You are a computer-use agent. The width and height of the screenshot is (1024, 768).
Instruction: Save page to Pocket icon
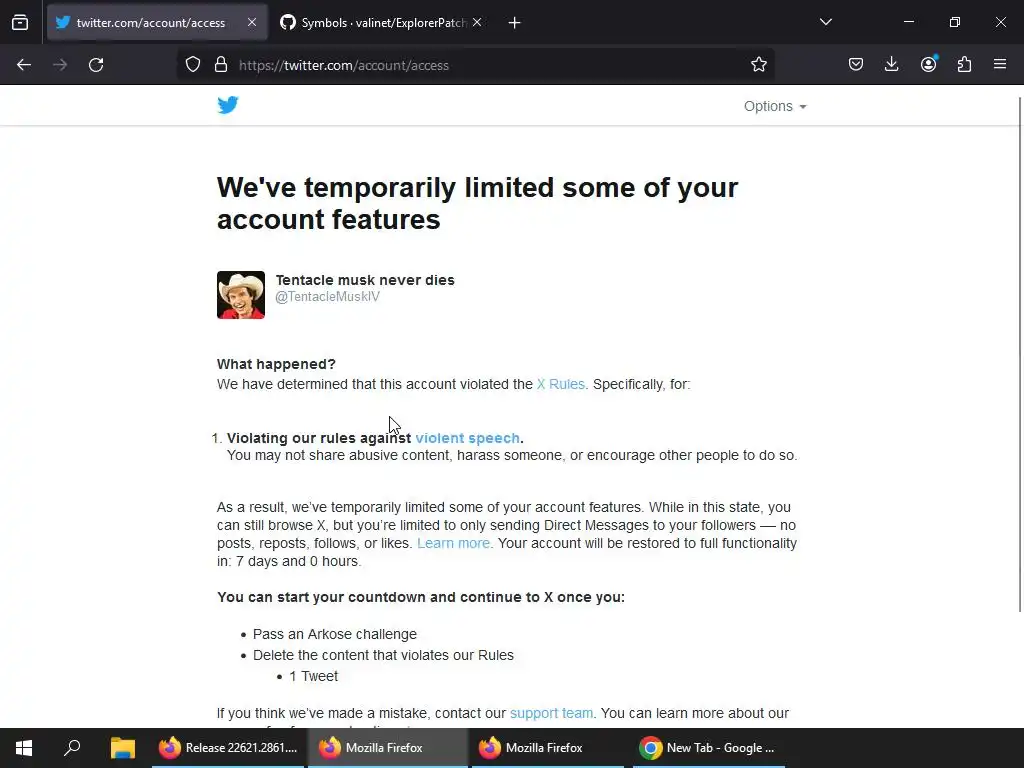(x=856, y=64)
